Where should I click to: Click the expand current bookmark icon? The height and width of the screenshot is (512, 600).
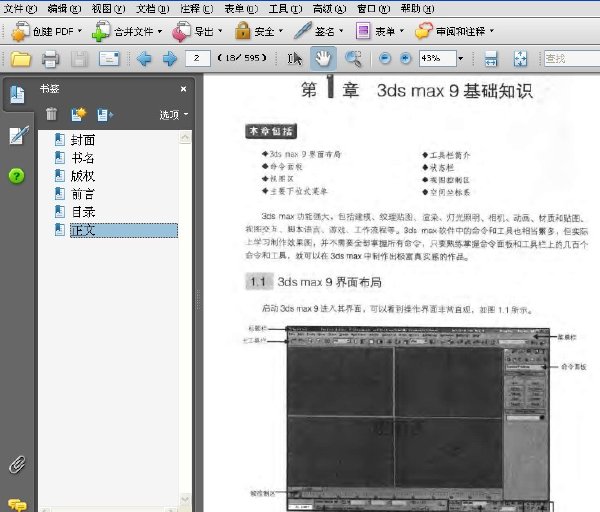(105, 114)
